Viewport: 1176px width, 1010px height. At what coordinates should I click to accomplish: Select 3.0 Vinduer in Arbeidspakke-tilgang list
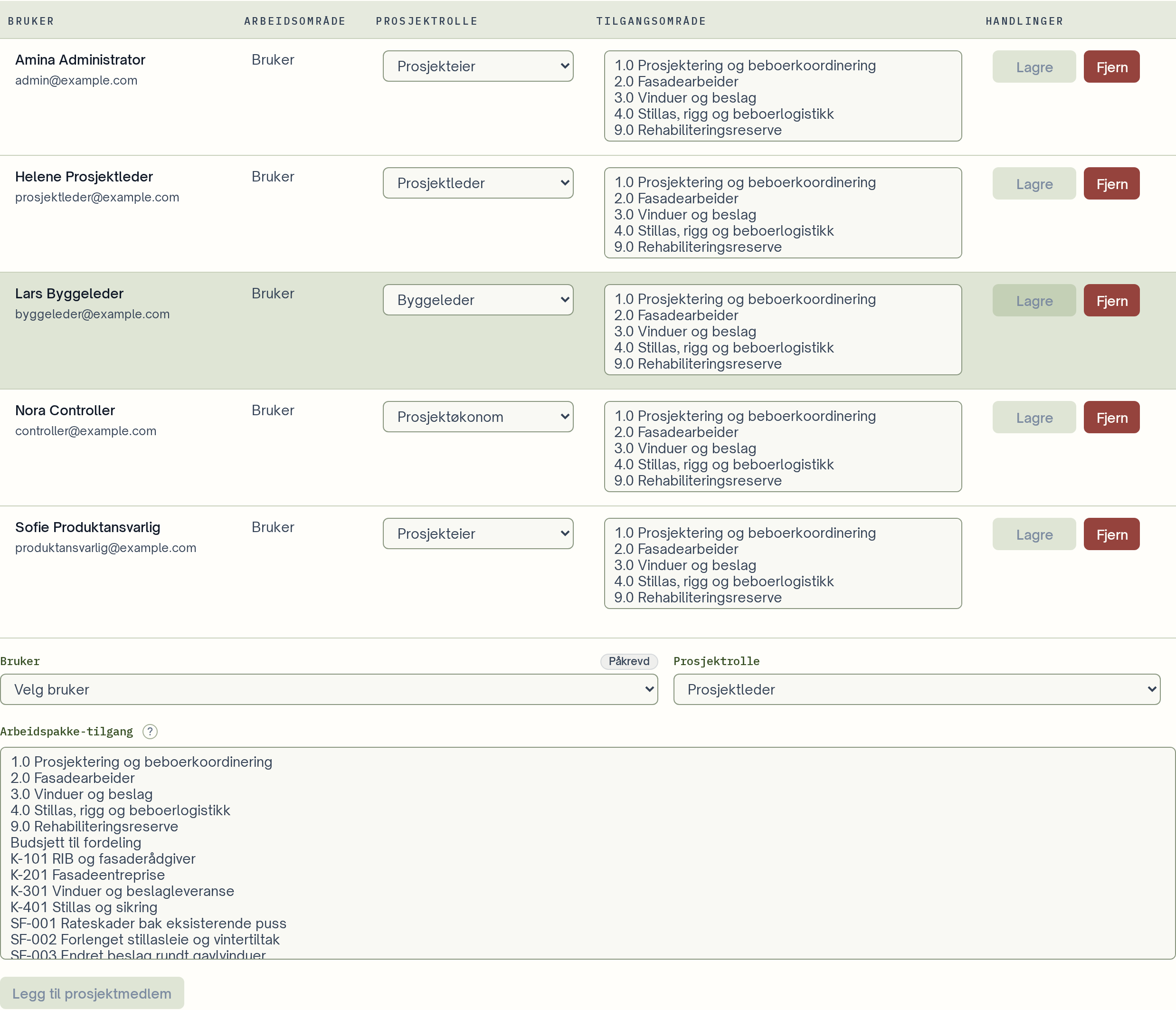pyautogui.click(x=588, y=795)
